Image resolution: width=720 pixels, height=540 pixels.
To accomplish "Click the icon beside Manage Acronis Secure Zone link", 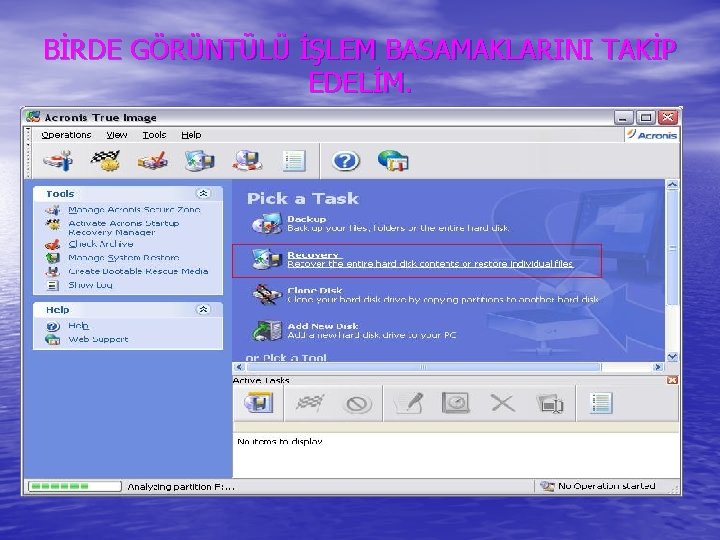I will pos(53,210).
